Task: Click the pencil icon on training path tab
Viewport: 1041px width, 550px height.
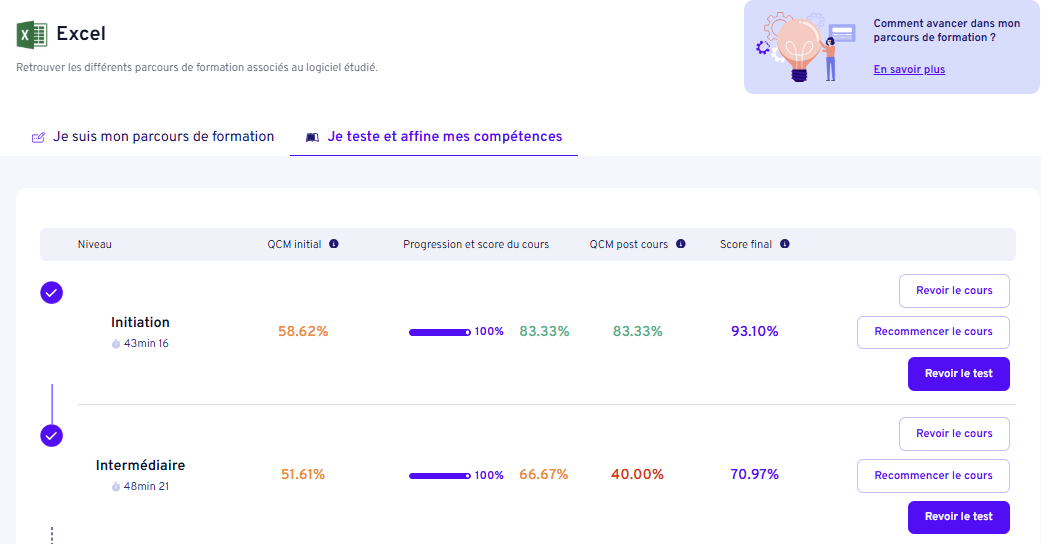Action: point(39,137)
